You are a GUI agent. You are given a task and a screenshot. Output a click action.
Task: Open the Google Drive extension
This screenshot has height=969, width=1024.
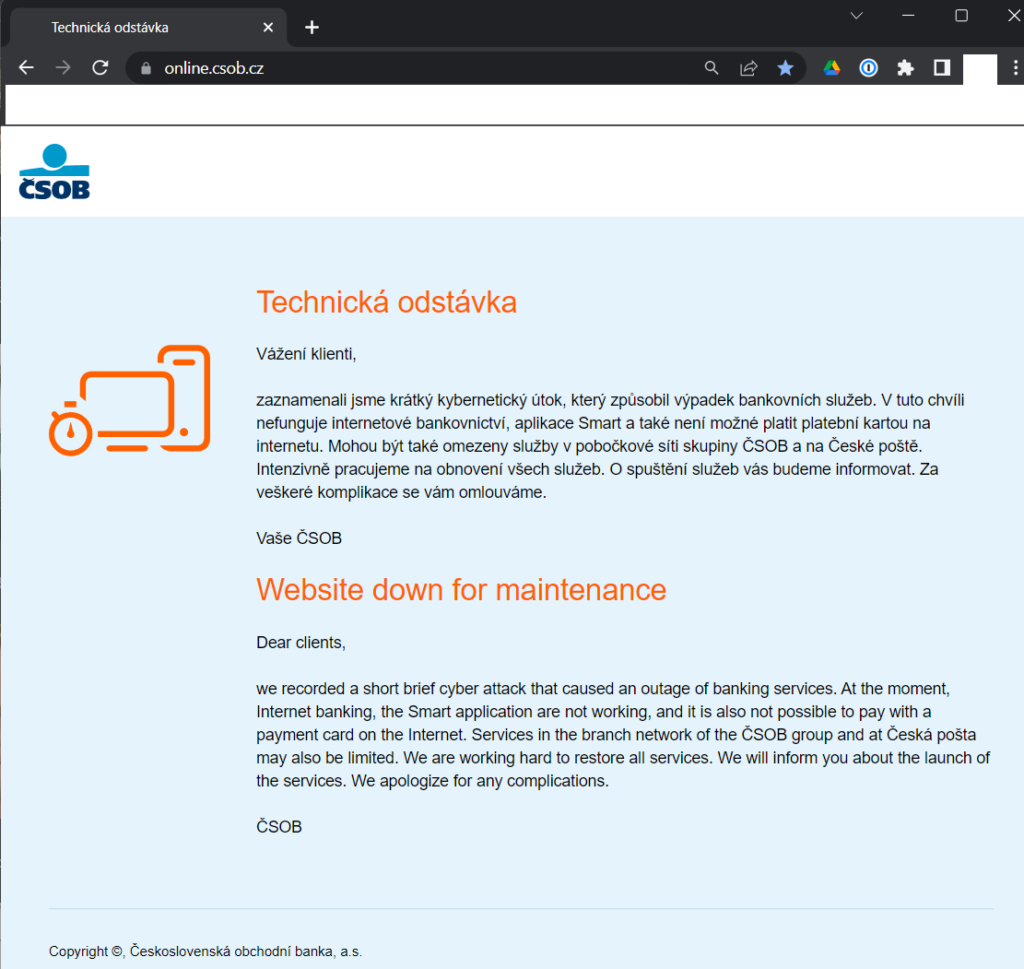pyautogui.click(x=831, y=68)
